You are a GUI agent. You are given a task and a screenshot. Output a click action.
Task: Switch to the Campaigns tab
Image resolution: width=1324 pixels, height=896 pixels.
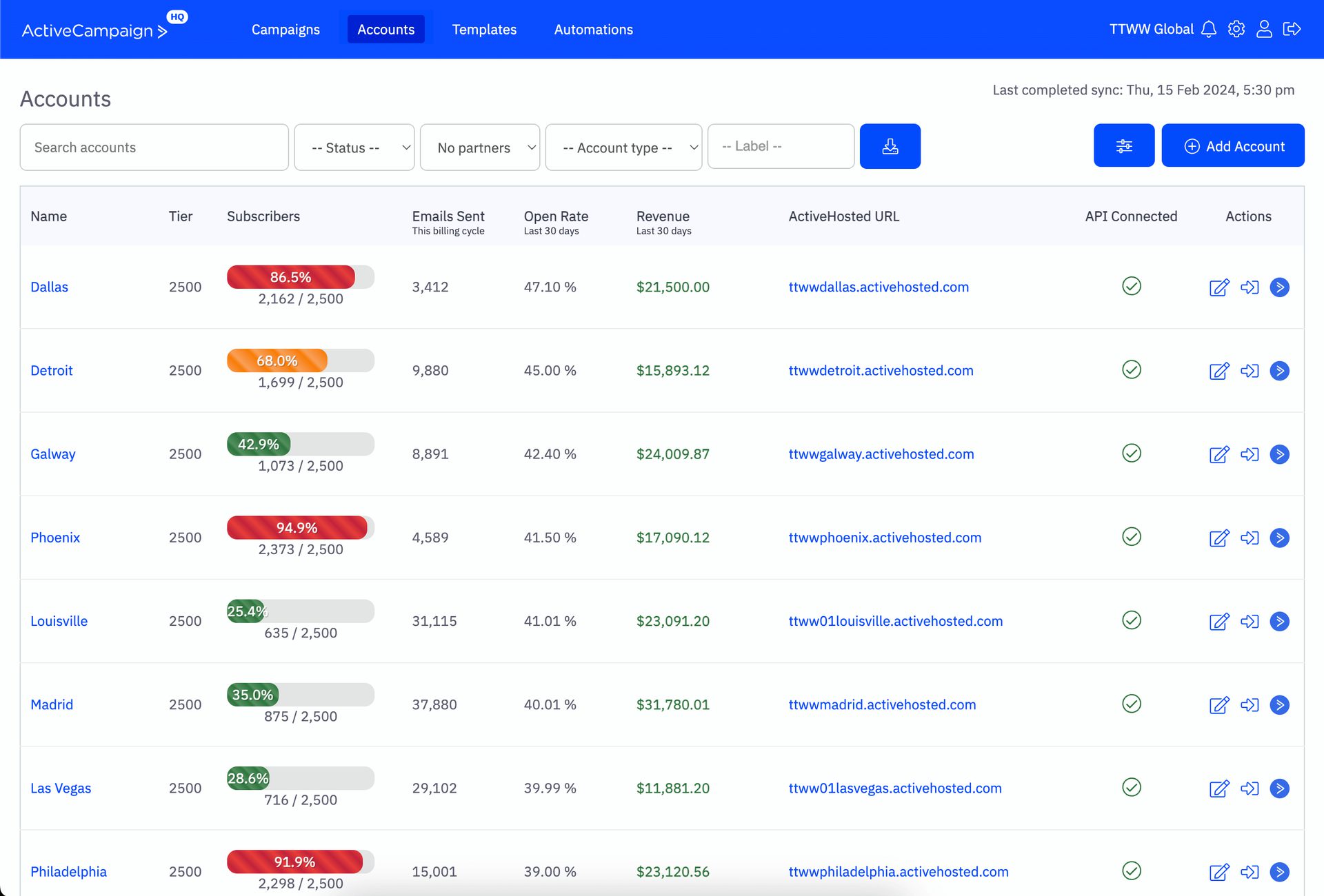point(285,30)
